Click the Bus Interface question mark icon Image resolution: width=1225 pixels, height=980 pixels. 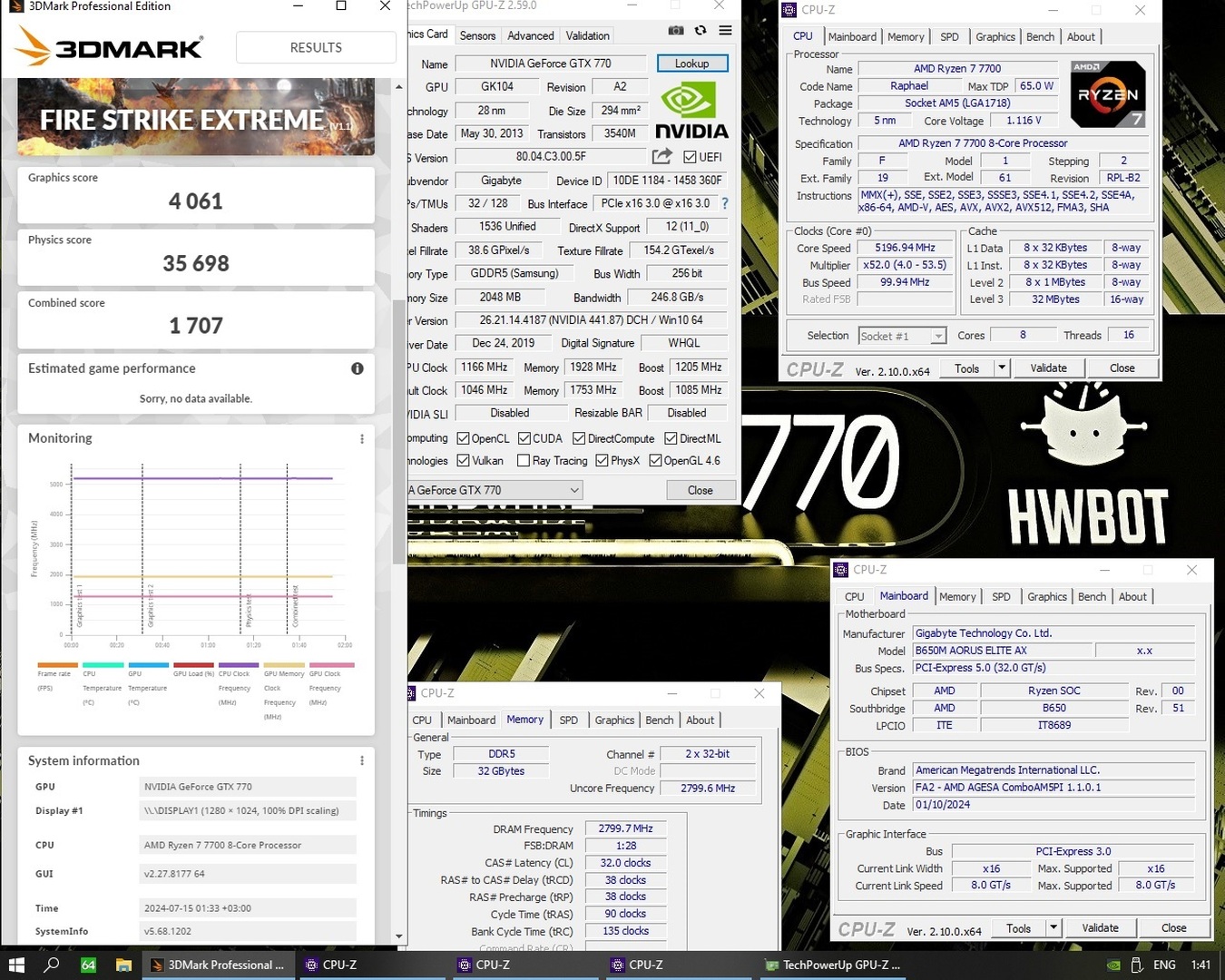click(x=725, y=203)
